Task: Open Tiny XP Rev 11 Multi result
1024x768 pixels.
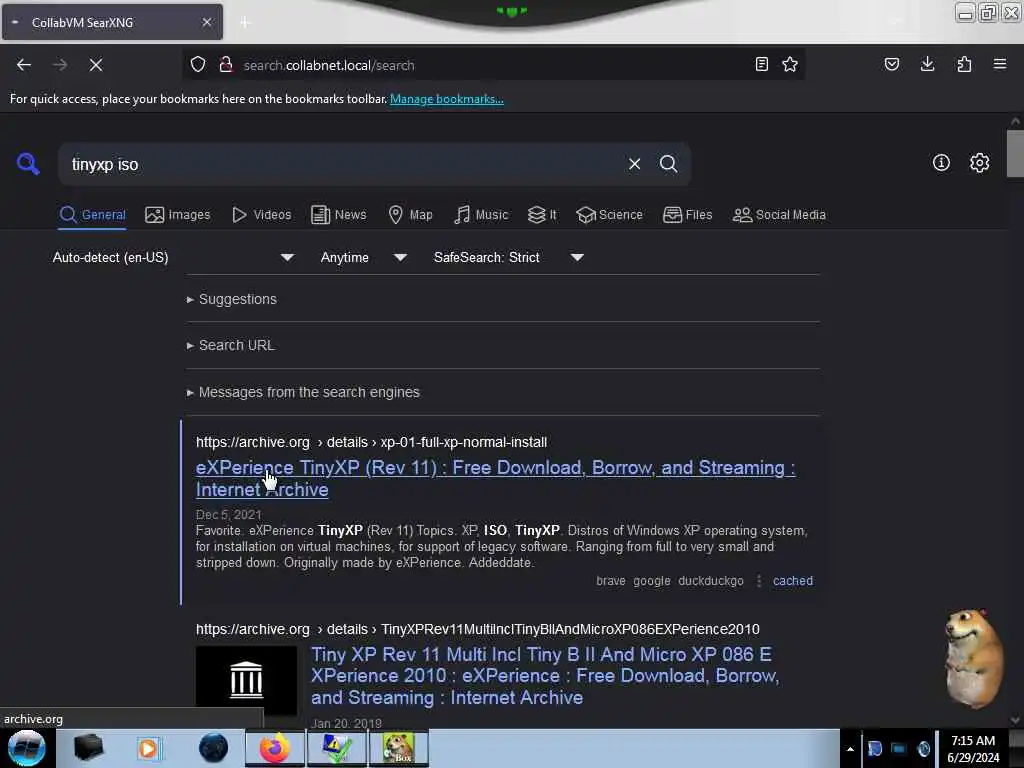Action: coord(545,676)
